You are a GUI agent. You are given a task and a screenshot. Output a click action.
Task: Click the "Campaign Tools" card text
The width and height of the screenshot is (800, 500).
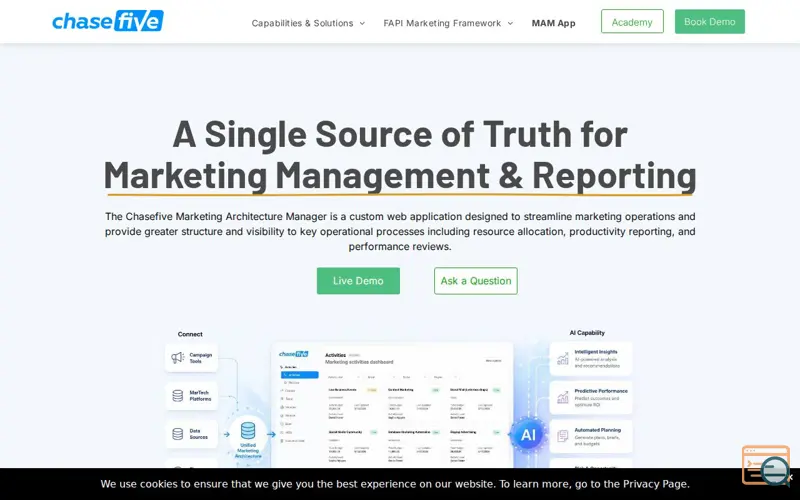201,358
